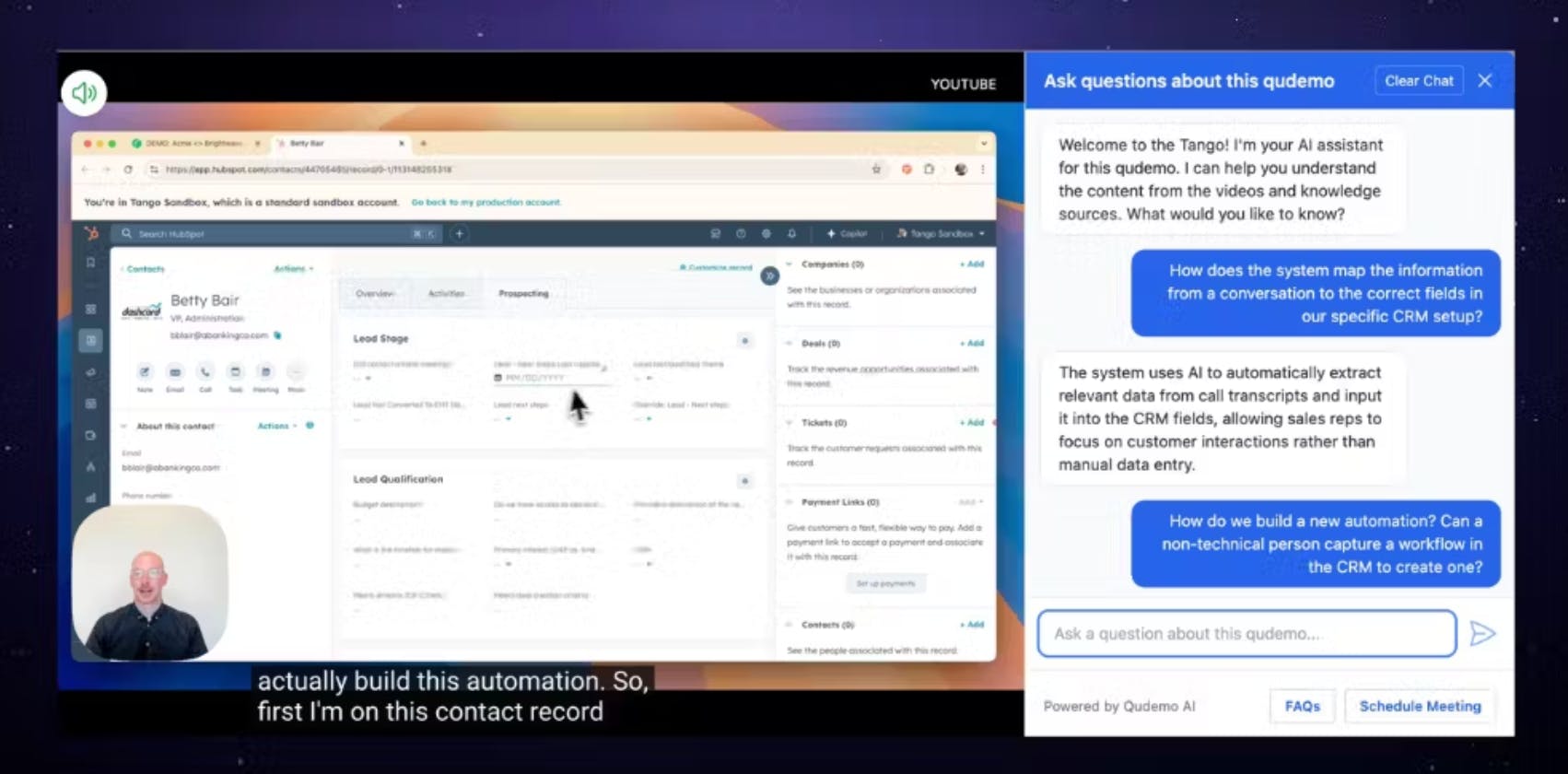Mute the video with the speaker icon

tap(84, 93)
